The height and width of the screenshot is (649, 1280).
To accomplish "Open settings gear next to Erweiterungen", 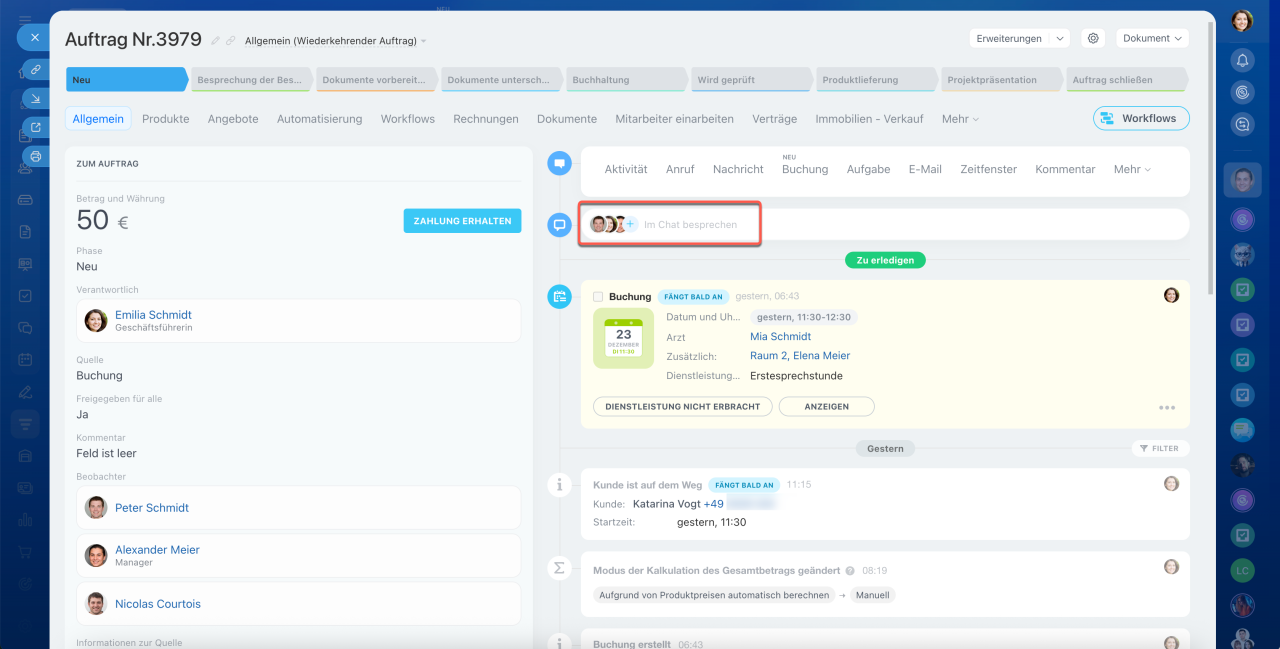I will click(x=1093, y=38).
